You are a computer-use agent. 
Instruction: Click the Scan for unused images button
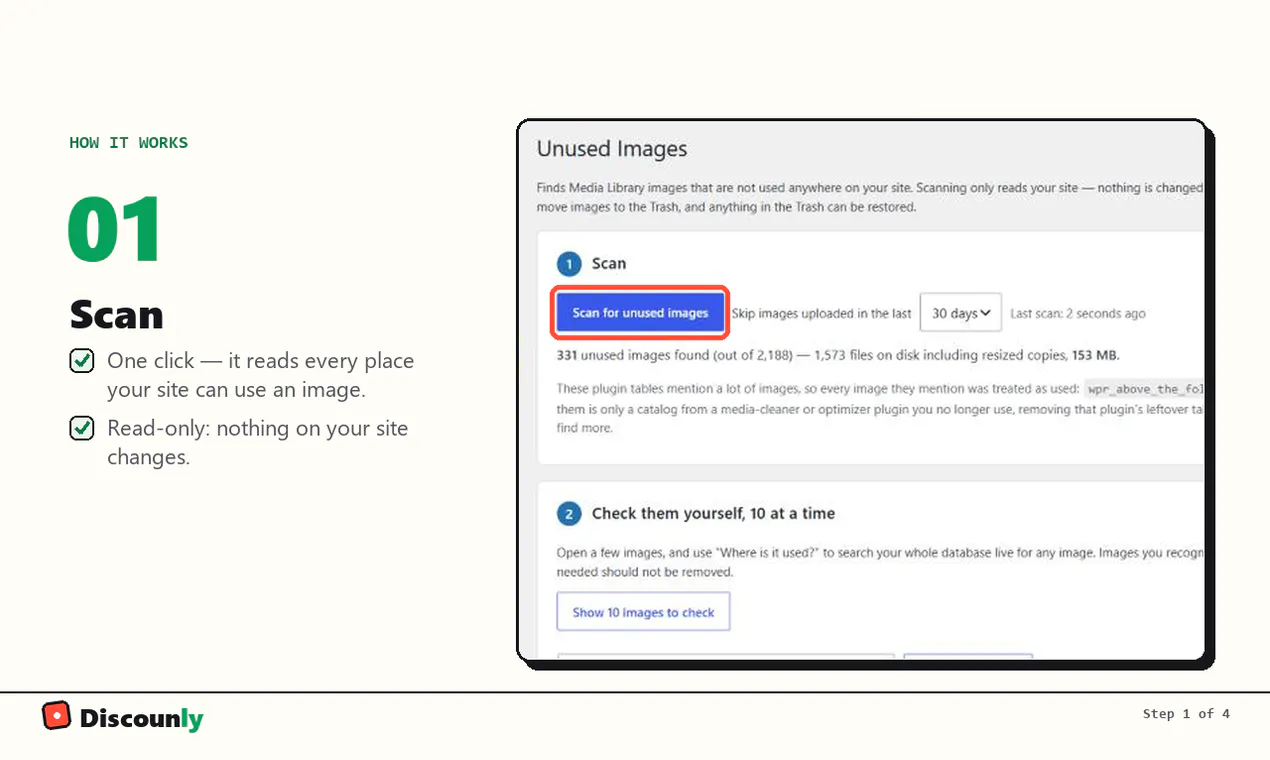640,313
